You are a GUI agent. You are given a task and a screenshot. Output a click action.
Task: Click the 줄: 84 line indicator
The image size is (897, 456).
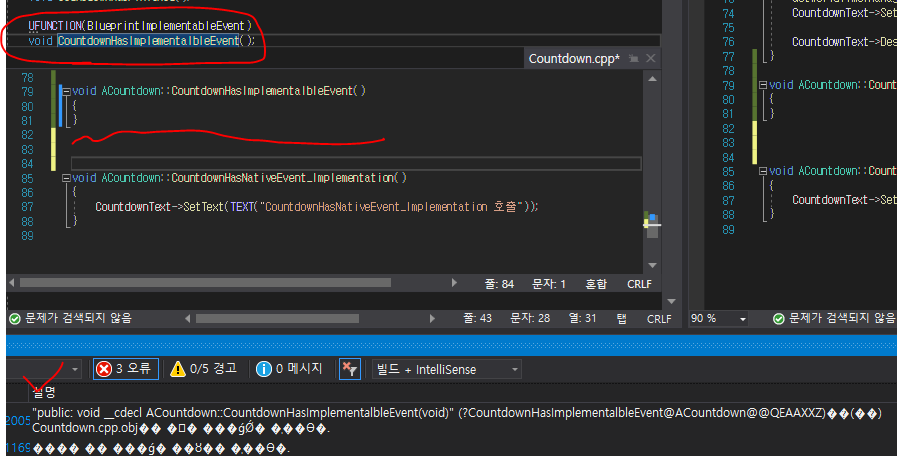point(499,284)
